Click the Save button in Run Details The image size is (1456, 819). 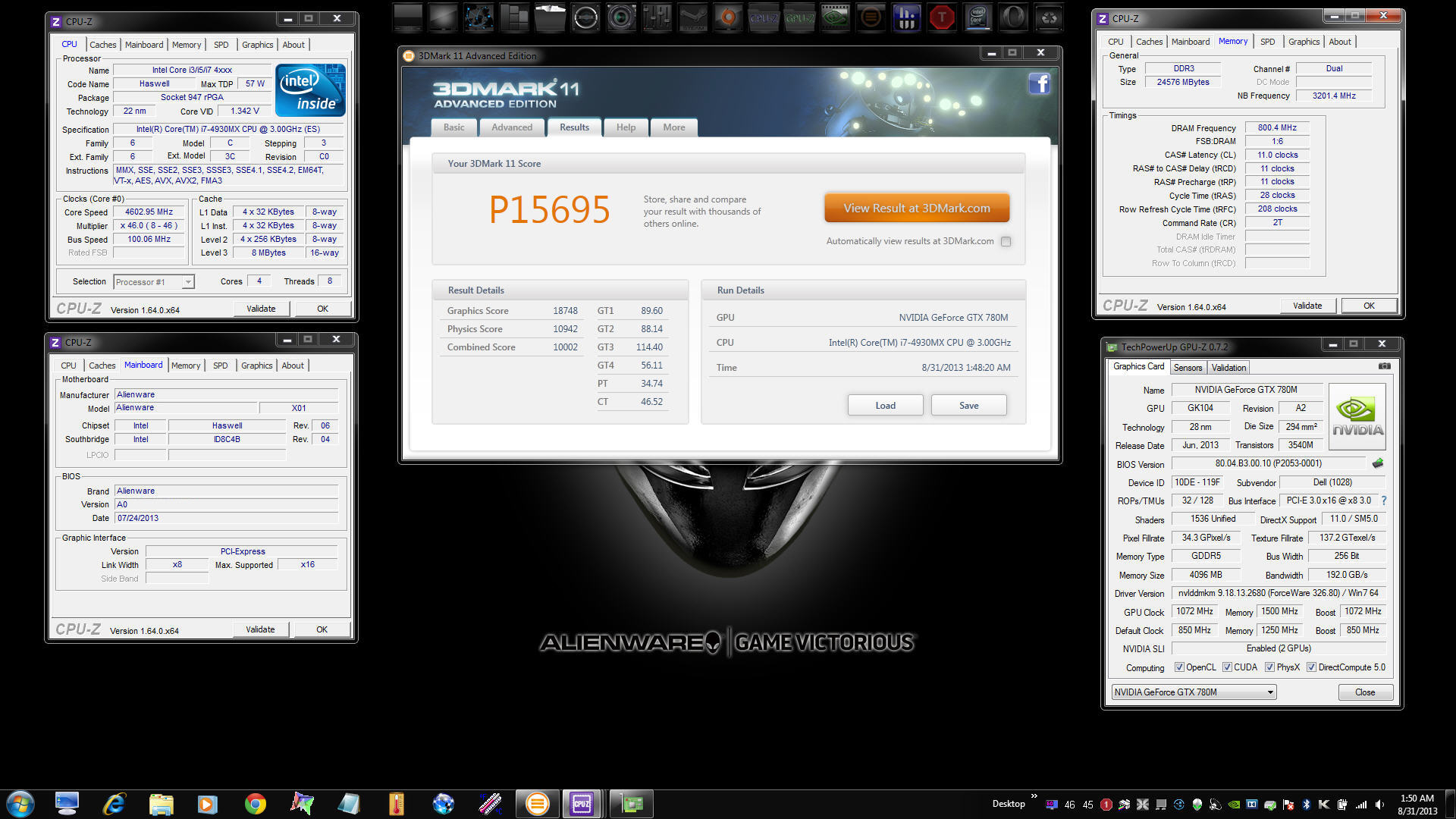click(x=968, y=406)
